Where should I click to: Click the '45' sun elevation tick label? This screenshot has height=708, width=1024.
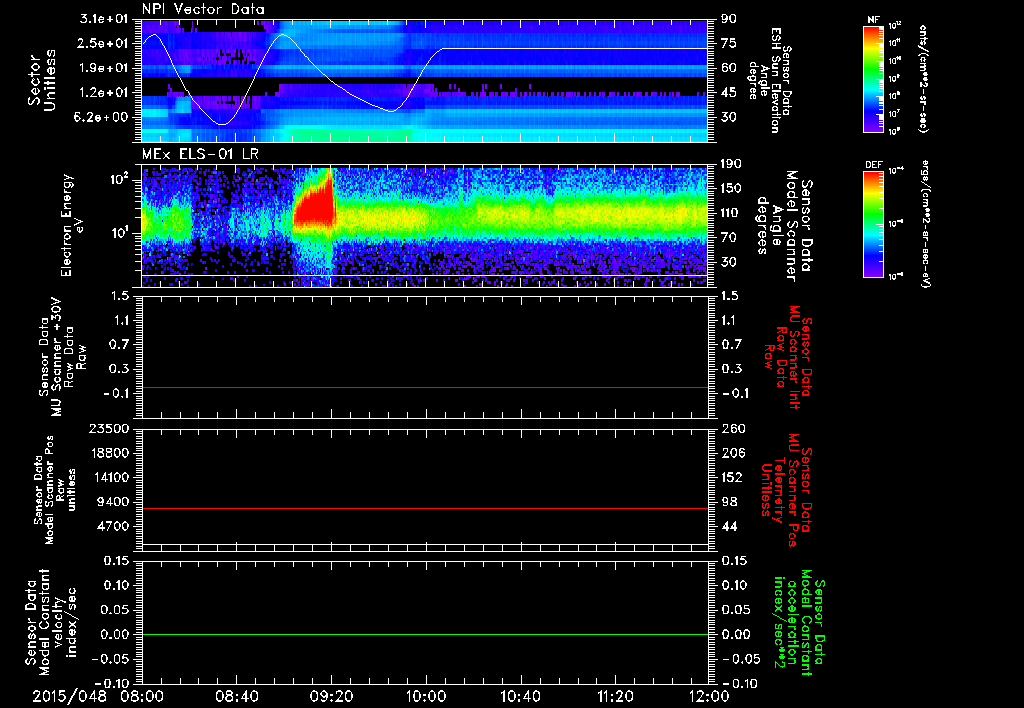[x=728, y=93]
